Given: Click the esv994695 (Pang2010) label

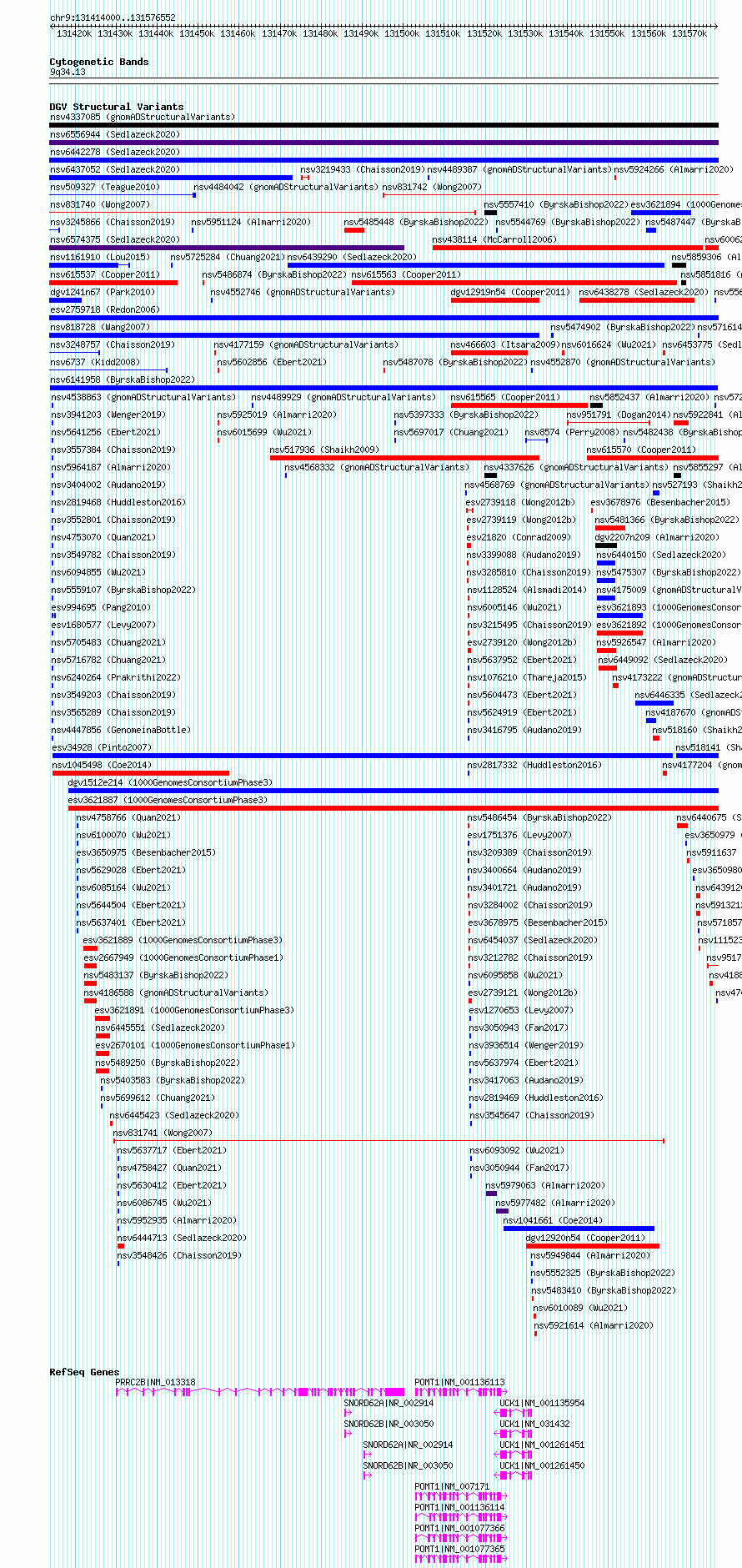Looking at the screenshot, I should click(x=102, y=607).
